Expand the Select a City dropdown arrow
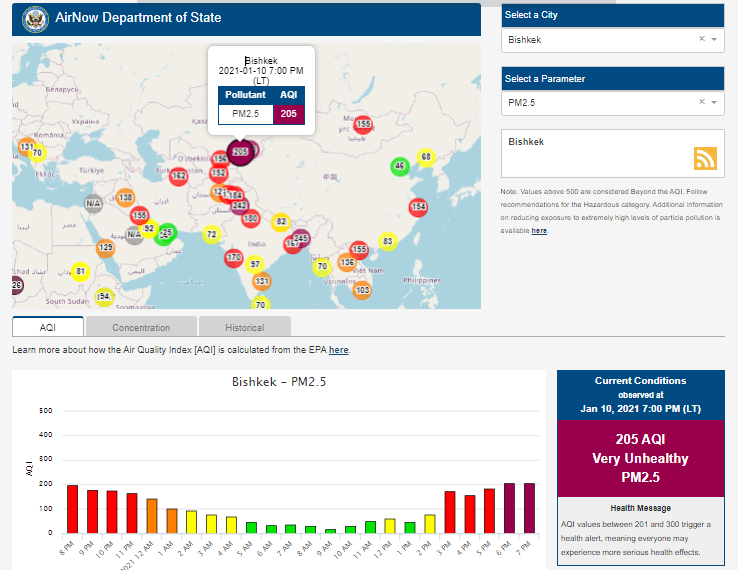Screen dimensions: 738x570 click(714, 40)
